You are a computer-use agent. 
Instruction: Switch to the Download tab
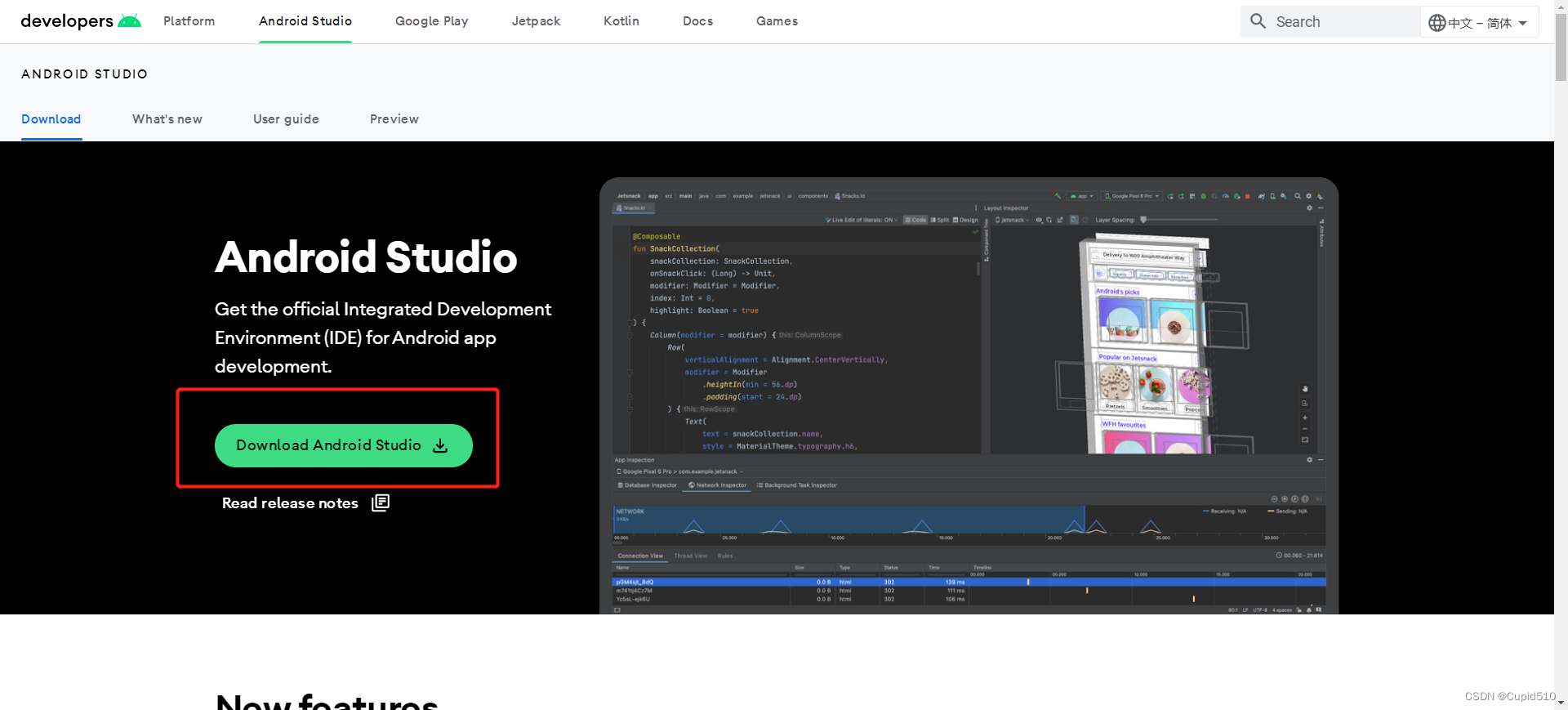point(51,119)
